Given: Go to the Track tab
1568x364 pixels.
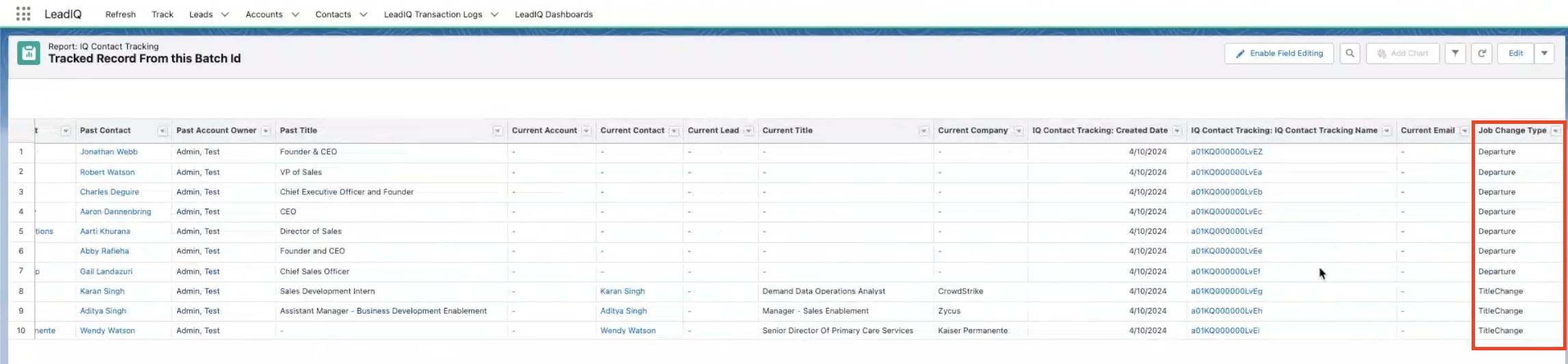Looking at the screenshot, I should pos(162,14).
